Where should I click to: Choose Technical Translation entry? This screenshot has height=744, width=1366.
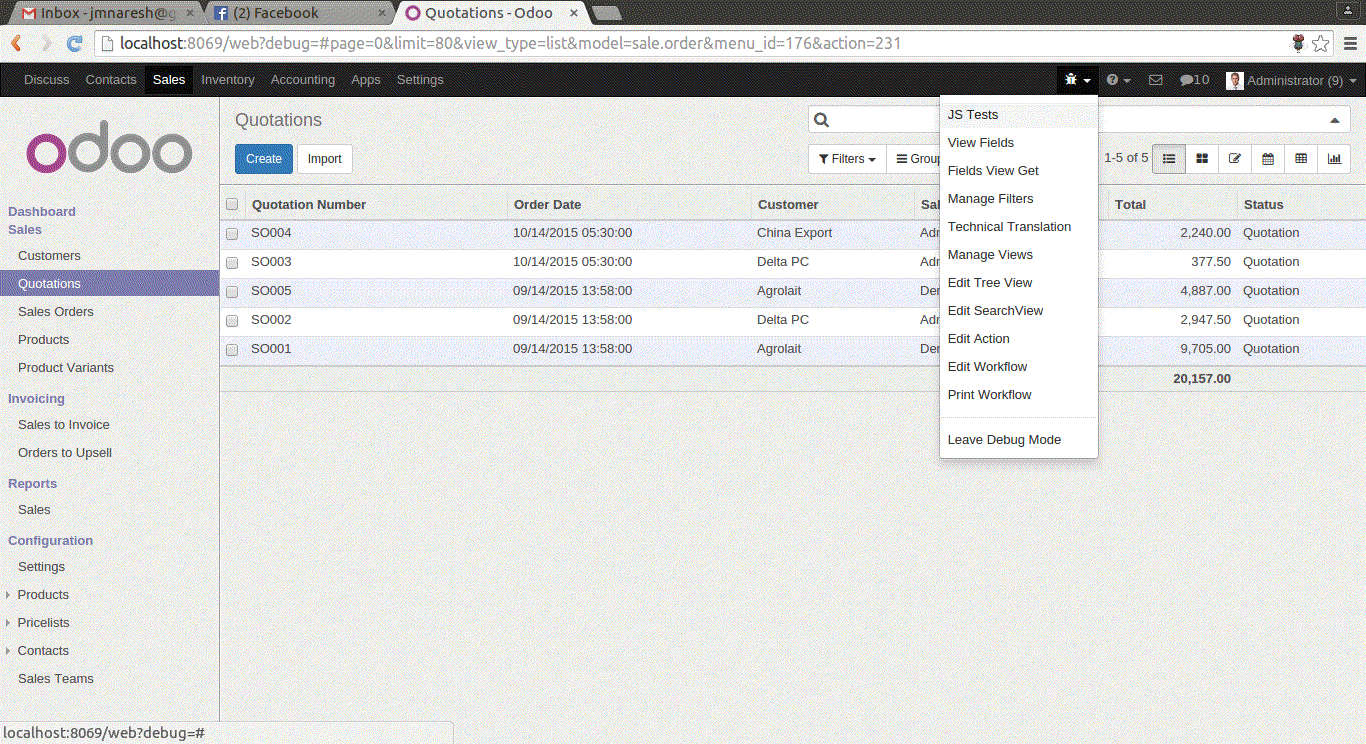1019,227
